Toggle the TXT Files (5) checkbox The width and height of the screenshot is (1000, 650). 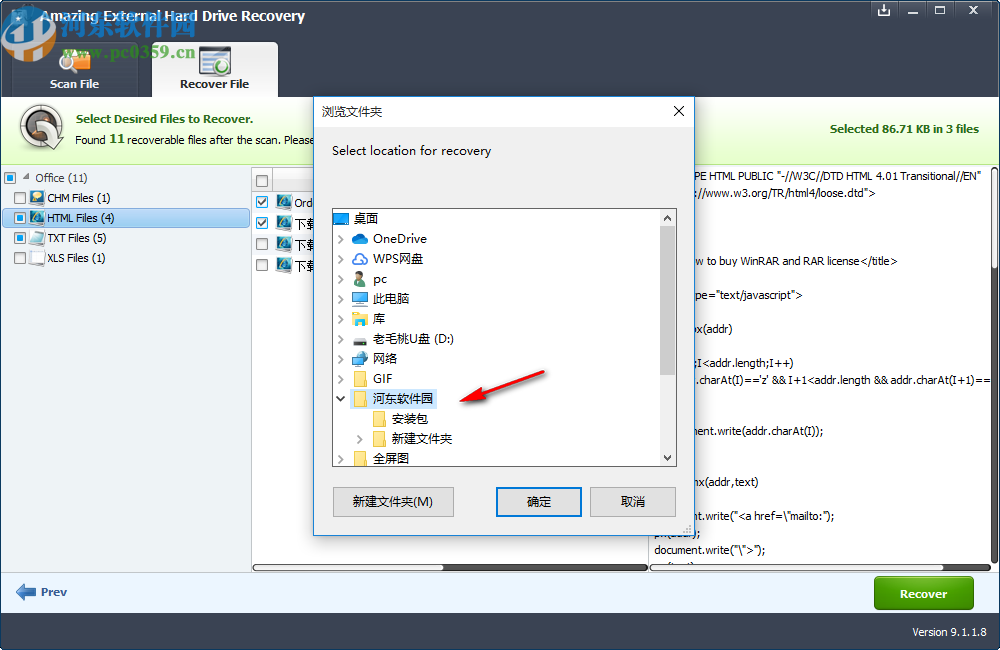point(20,238)
